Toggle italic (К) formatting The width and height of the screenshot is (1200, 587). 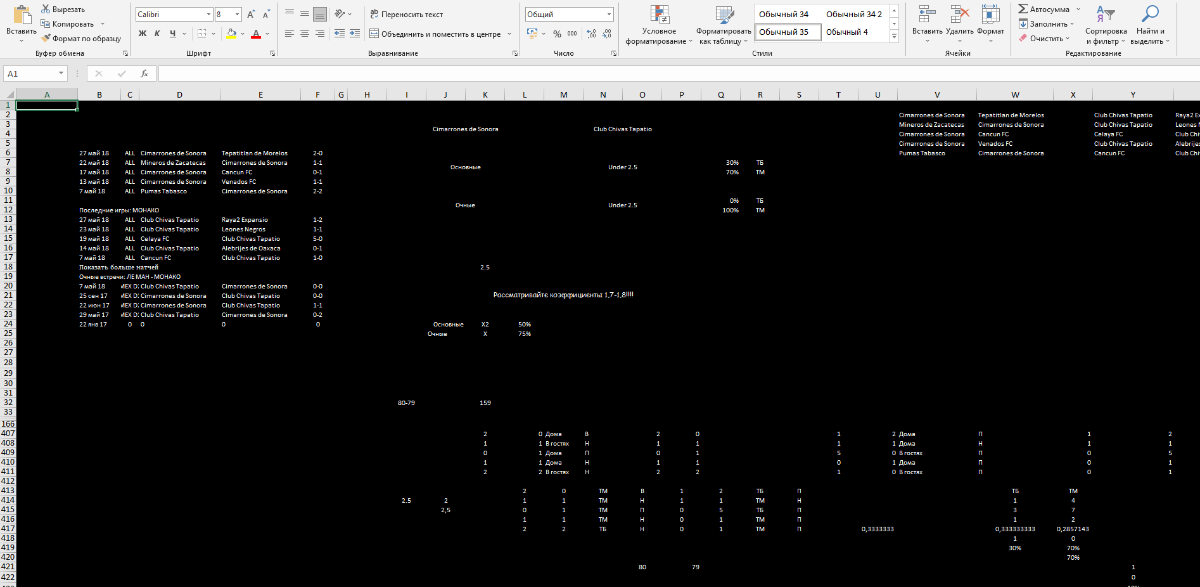click(157, 34)
